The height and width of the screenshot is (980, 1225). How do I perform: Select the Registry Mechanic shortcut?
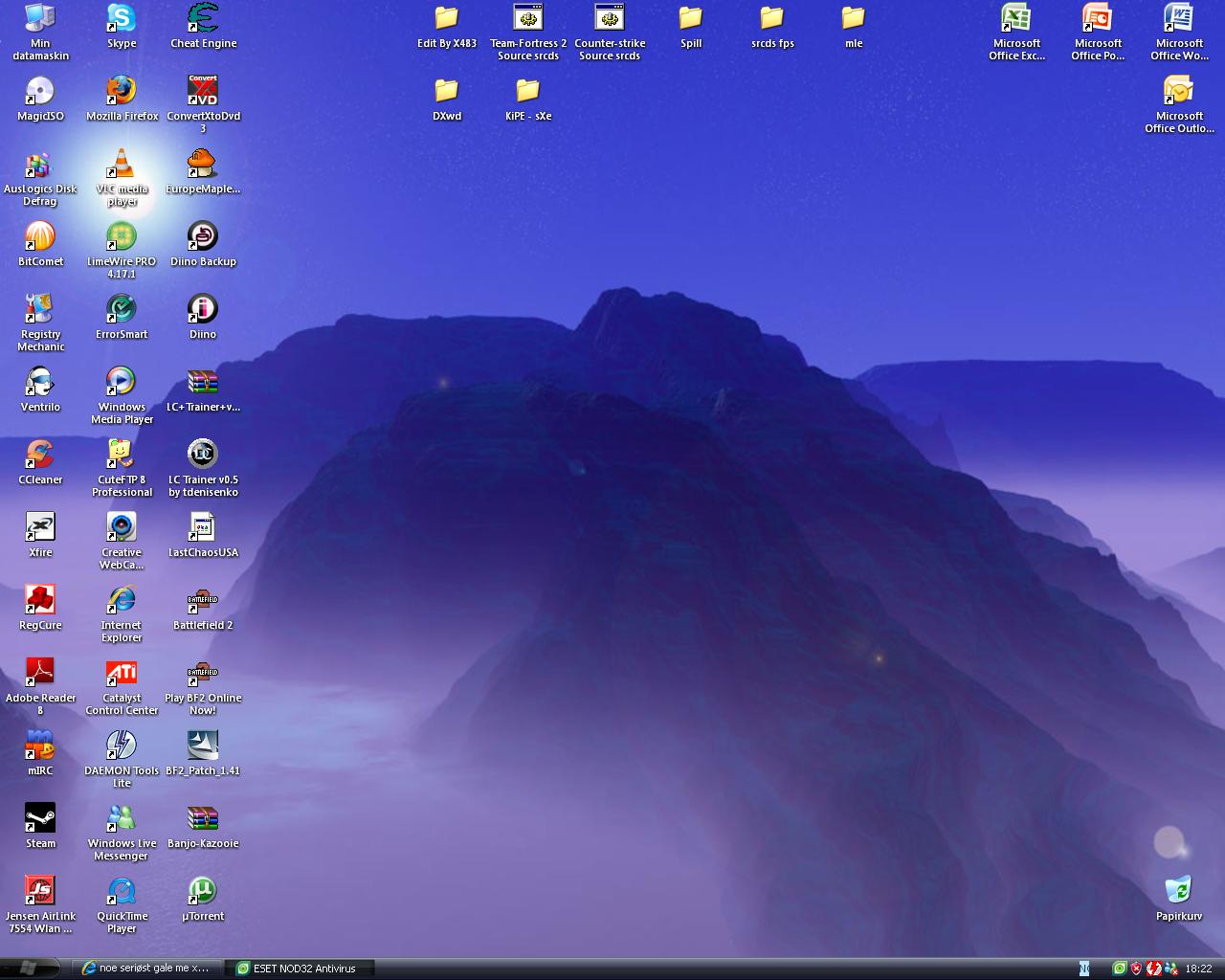click(x=40, y=323)
